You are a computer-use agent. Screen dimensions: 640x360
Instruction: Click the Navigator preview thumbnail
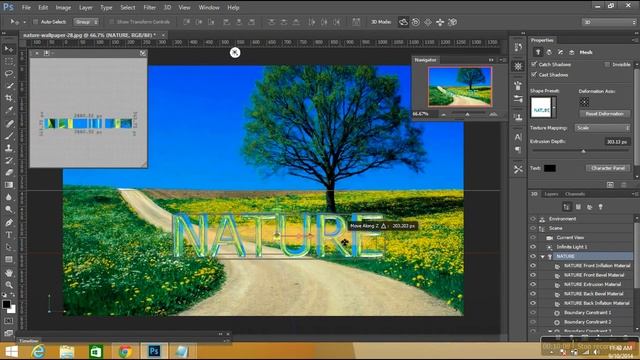pyautogui.click(x=460, y=87)
